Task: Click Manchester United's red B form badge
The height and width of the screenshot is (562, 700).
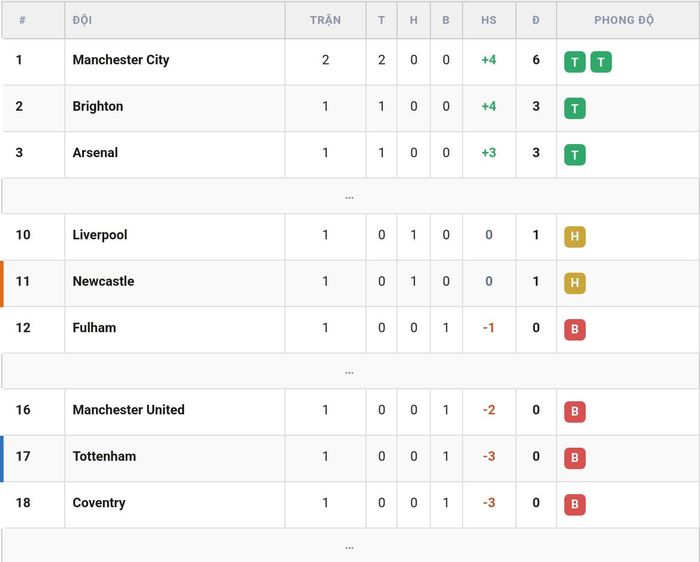Action: 575,412
